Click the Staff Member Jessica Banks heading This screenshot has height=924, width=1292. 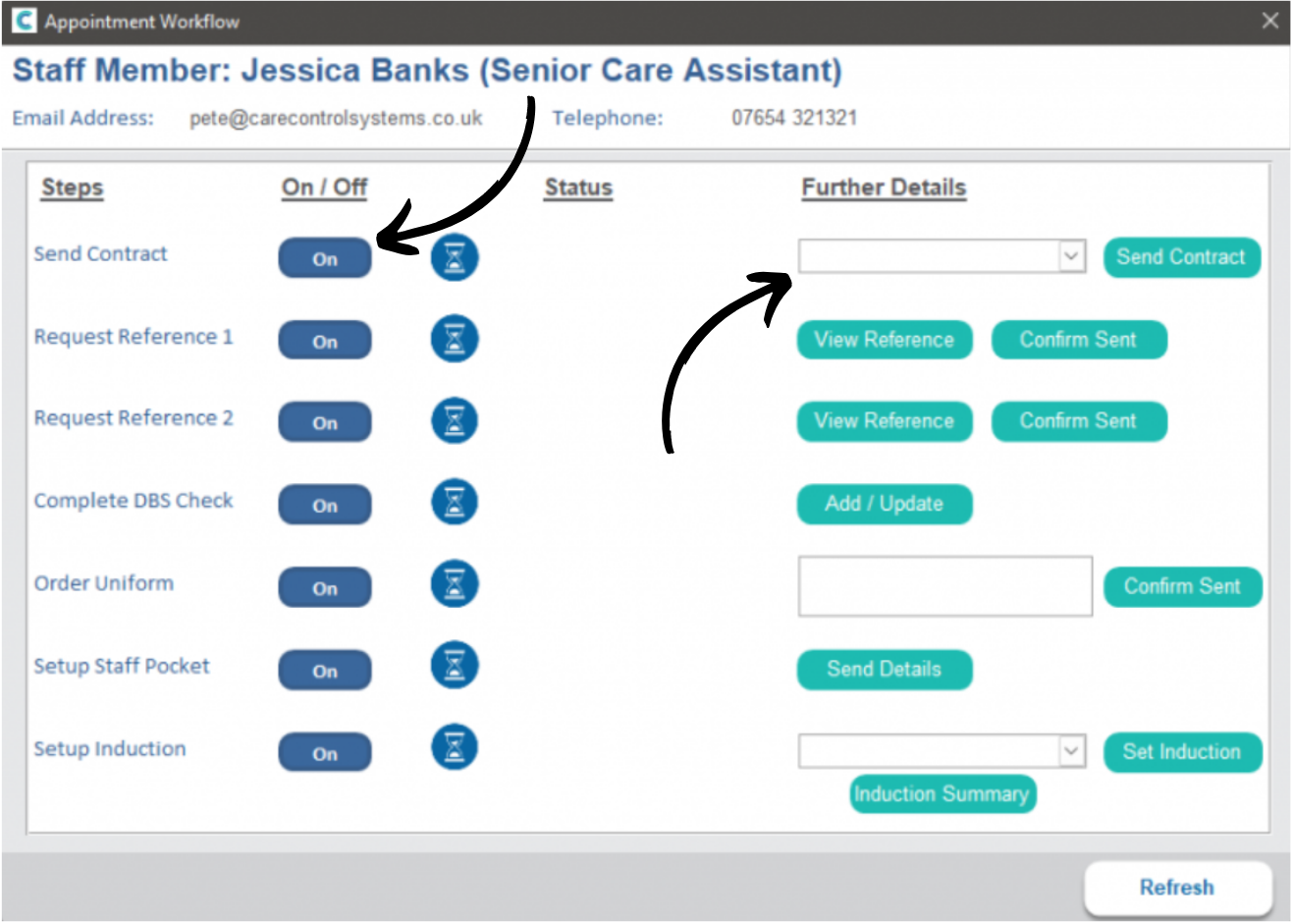point(427,71)
